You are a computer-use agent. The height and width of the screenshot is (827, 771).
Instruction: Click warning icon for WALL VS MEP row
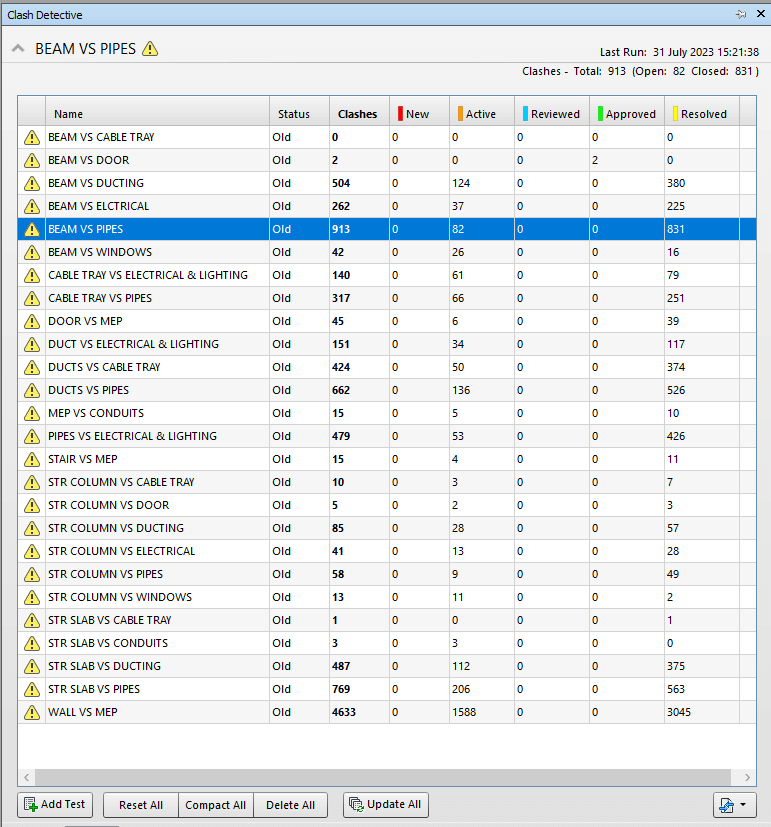(32, 713)
